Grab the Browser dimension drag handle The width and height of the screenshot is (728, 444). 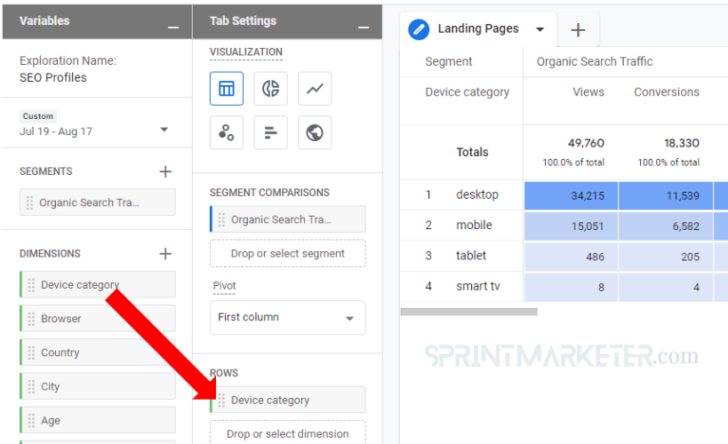click(31, 319)
